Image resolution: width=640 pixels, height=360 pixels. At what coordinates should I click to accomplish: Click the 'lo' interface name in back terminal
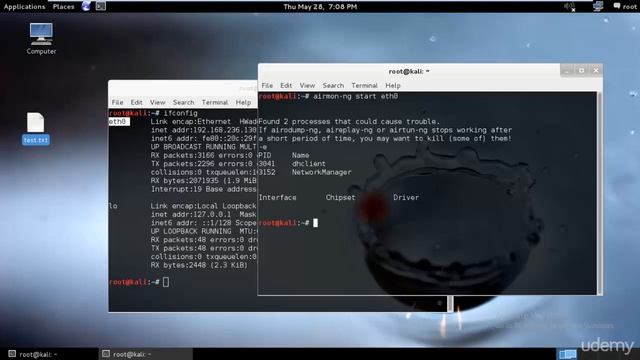tap(113, 206)
